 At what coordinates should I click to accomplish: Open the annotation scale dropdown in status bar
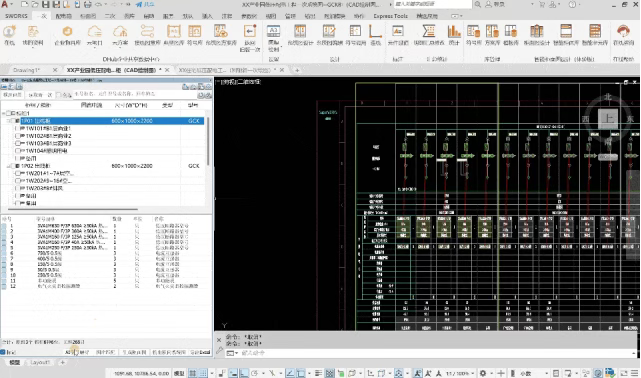click(x=473, y=373)
